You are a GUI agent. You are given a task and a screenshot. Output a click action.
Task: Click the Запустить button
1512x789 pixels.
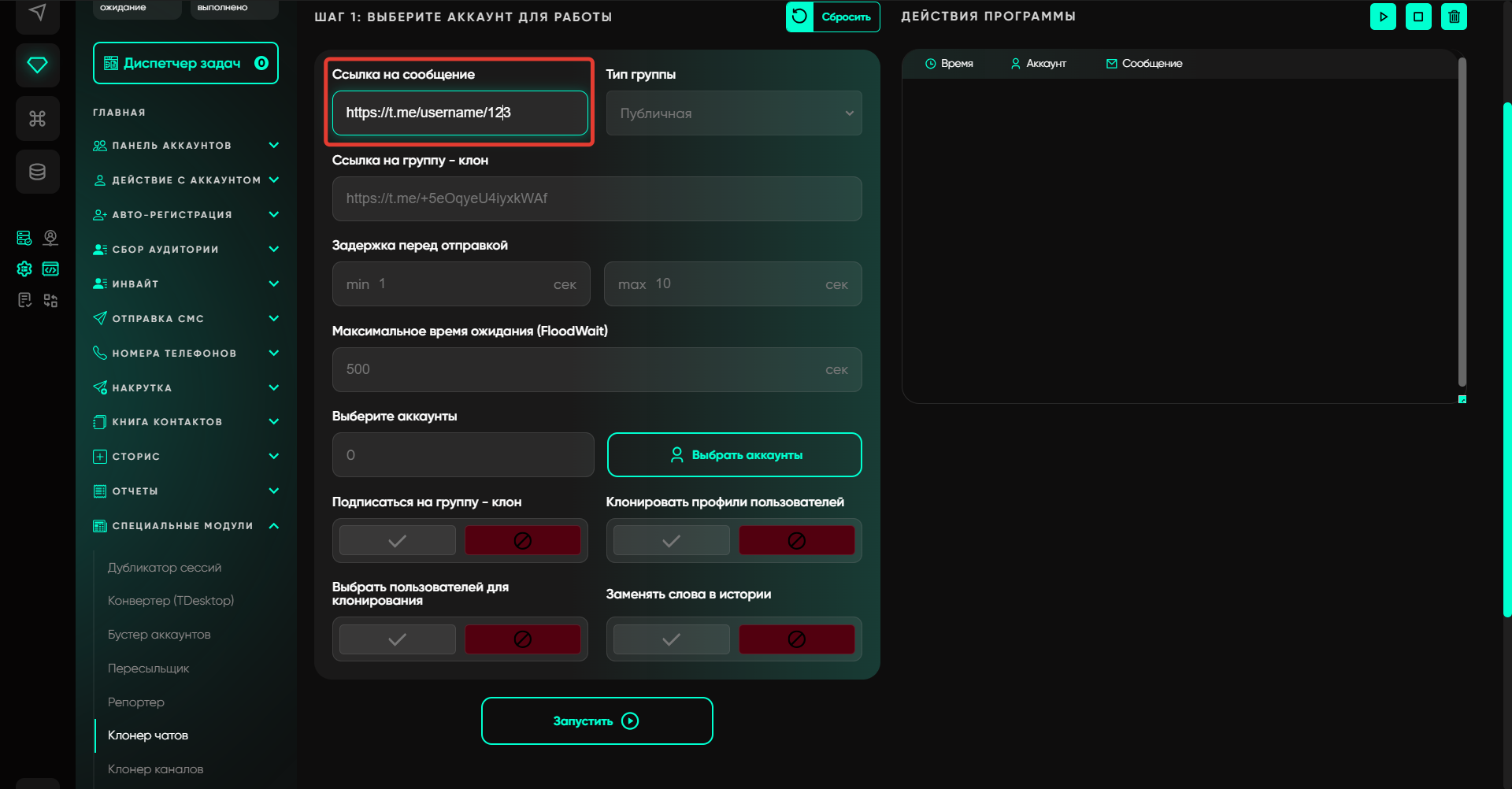point(597,720)
